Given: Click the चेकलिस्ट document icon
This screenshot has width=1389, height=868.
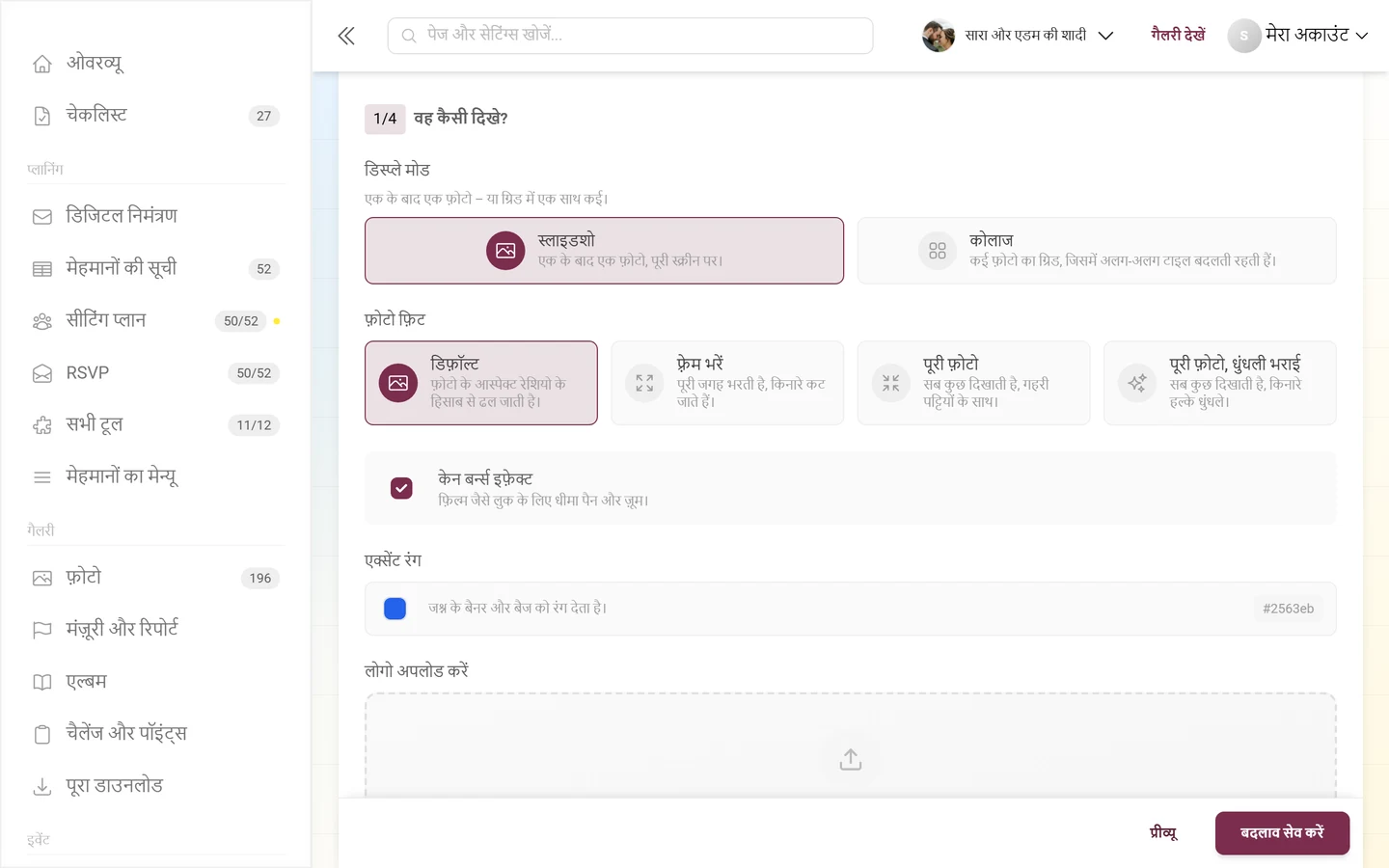Looking at the screenshot, I should tap(42, 116).
